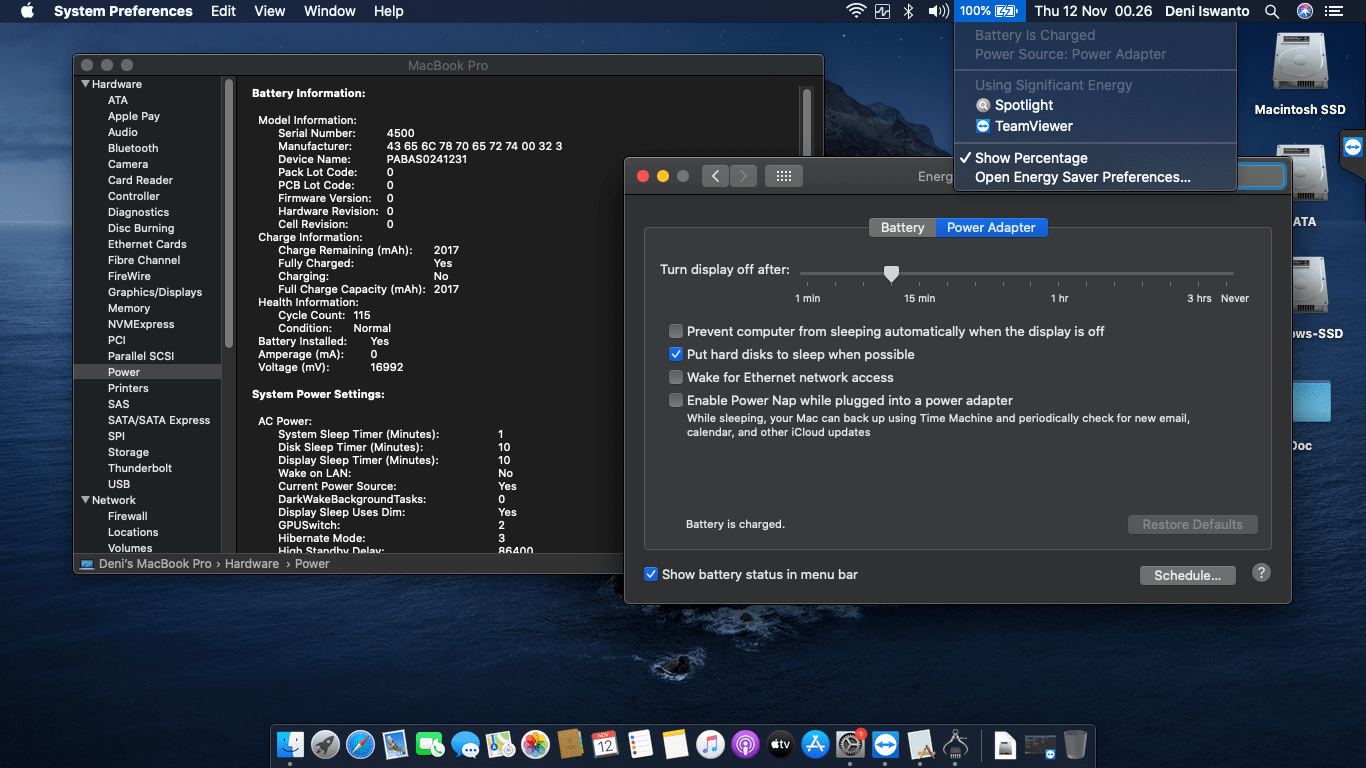Enable prevent computer from sleeping automatically
The image size is (1366, 768).
(x=677, y=331)
